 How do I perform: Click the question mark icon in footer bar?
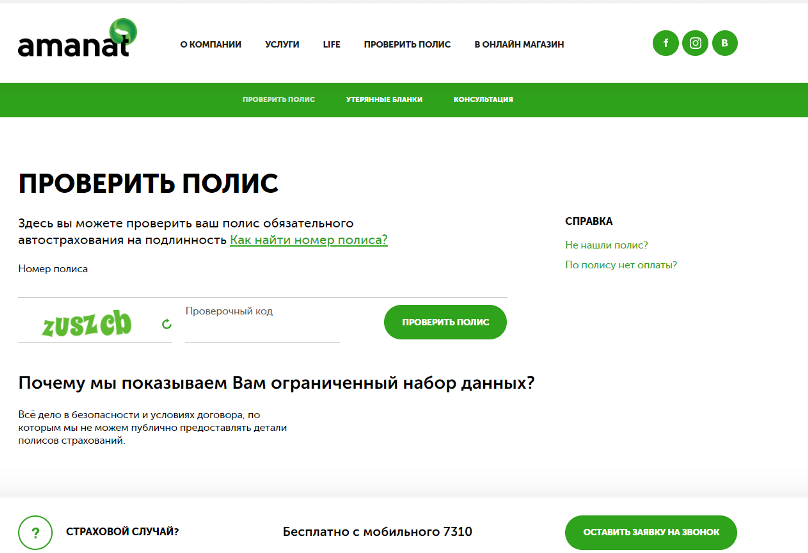click(x=36, y=532)
